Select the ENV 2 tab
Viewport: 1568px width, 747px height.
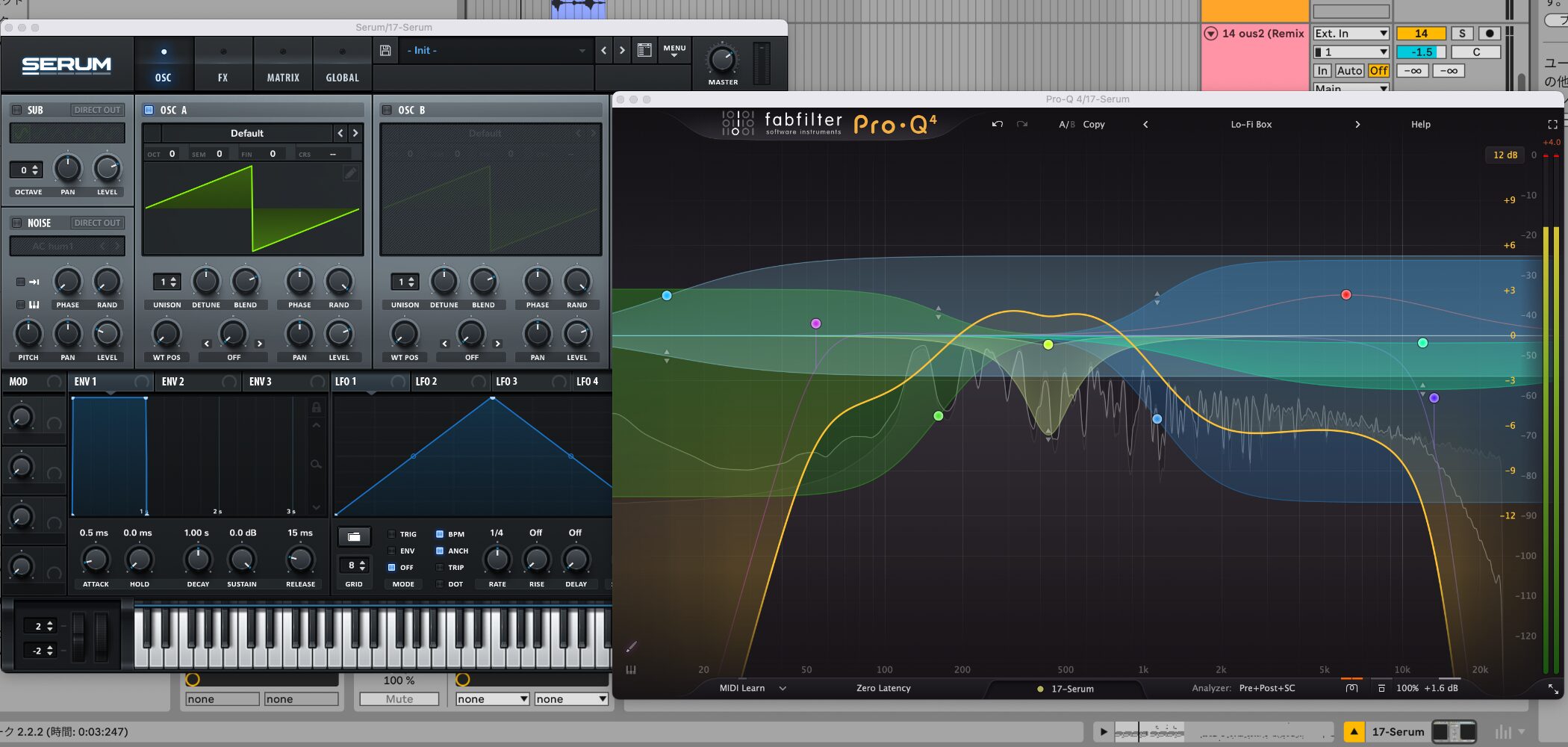[199, 382]
